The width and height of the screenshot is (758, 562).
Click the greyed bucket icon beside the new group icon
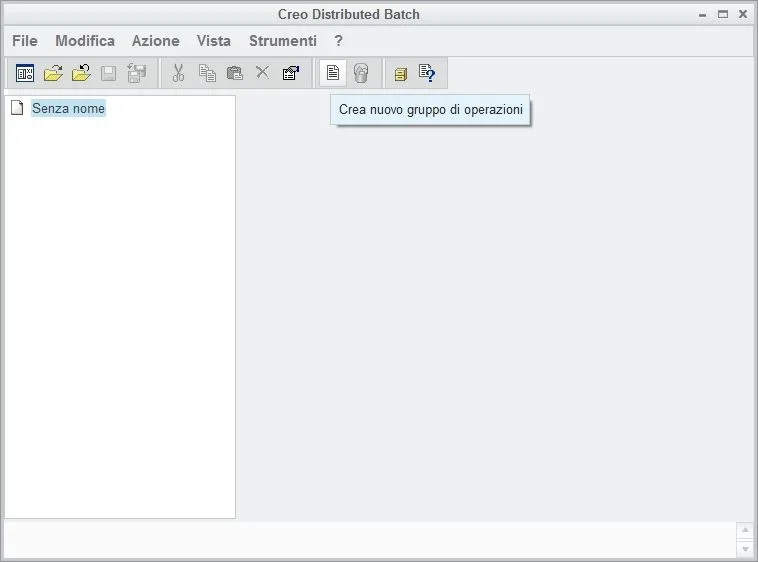coord(361,73)
